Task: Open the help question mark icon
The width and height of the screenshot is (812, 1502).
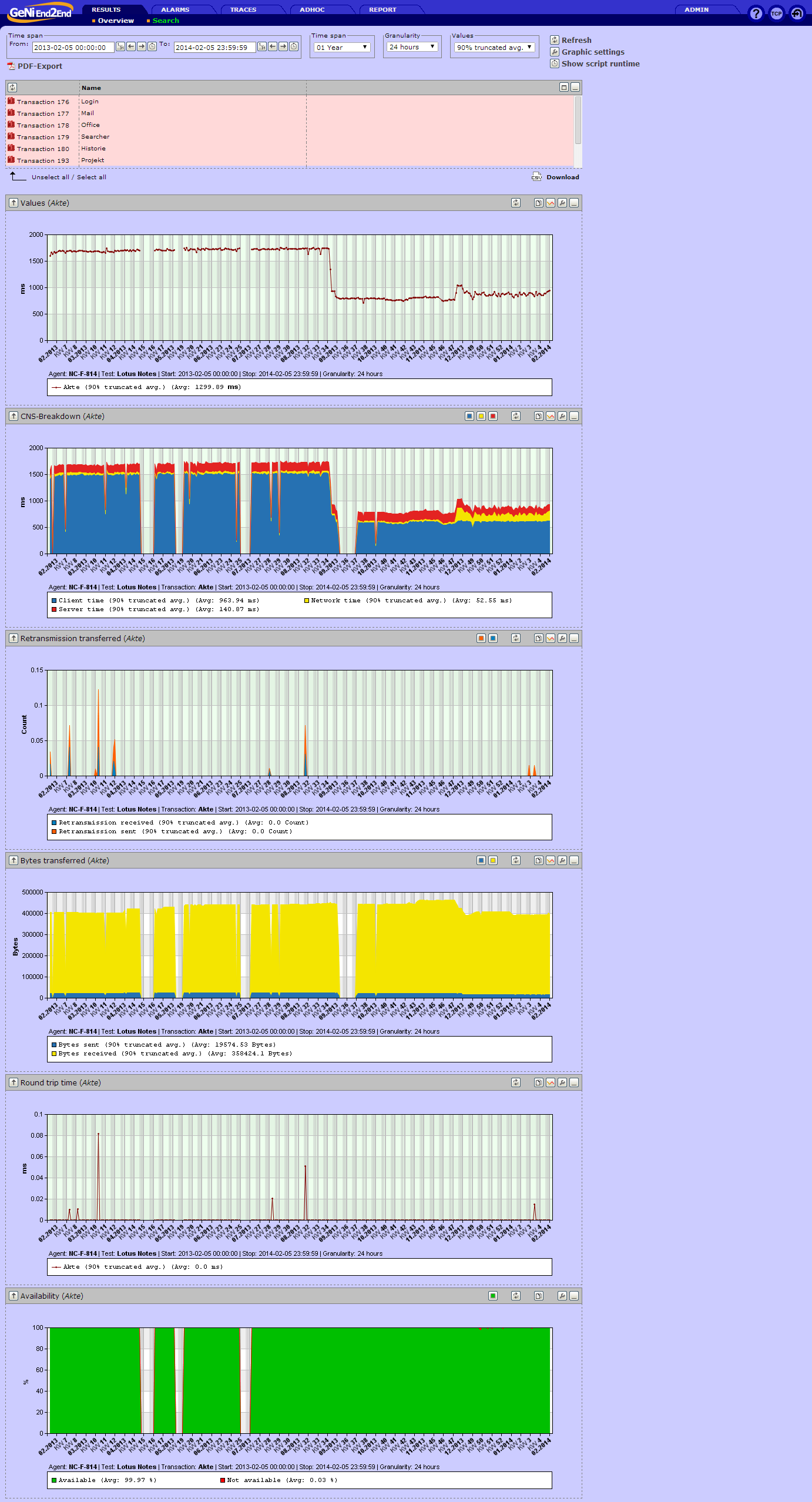Action: coord(756,14)
